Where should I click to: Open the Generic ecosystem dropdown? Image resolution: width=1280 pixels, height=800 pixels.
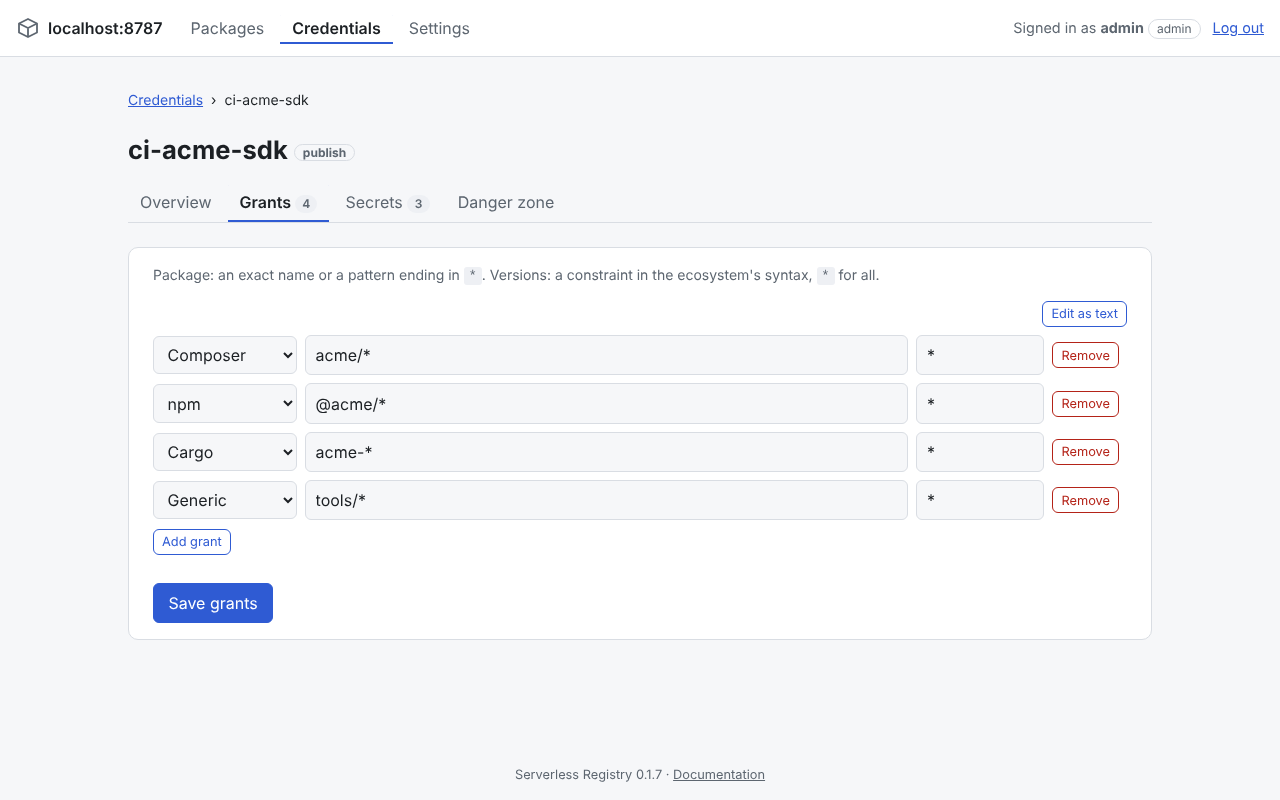[225, 500]
